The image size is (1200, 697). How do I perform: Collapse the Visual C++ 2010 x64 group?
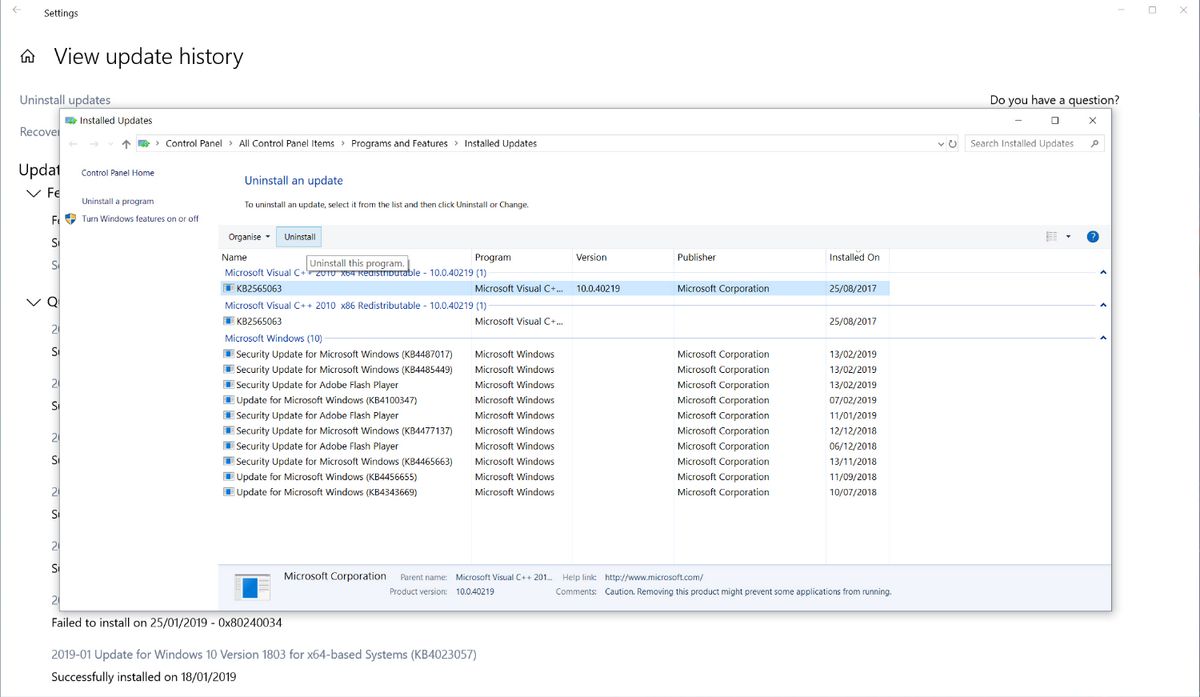[x=1103, y=272]
